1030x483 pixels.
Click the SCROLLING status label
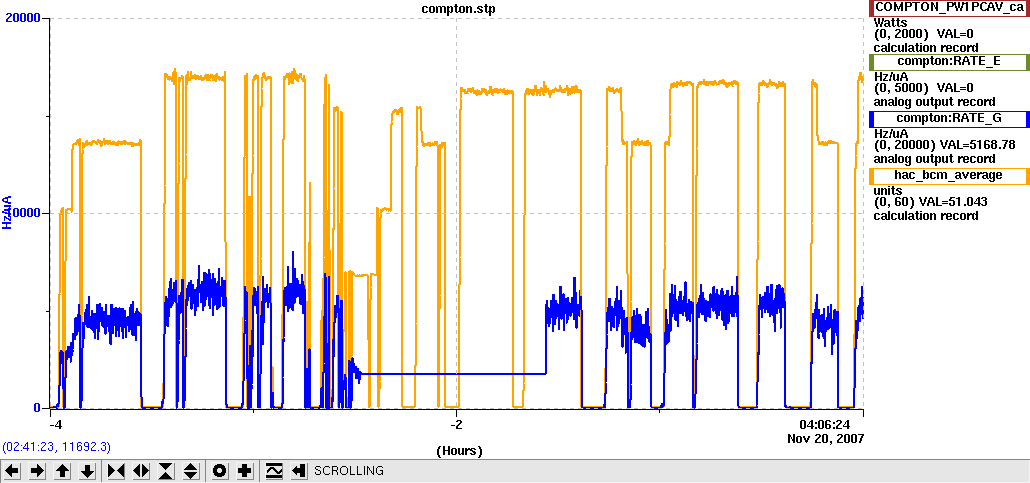[x=349, y=471]
